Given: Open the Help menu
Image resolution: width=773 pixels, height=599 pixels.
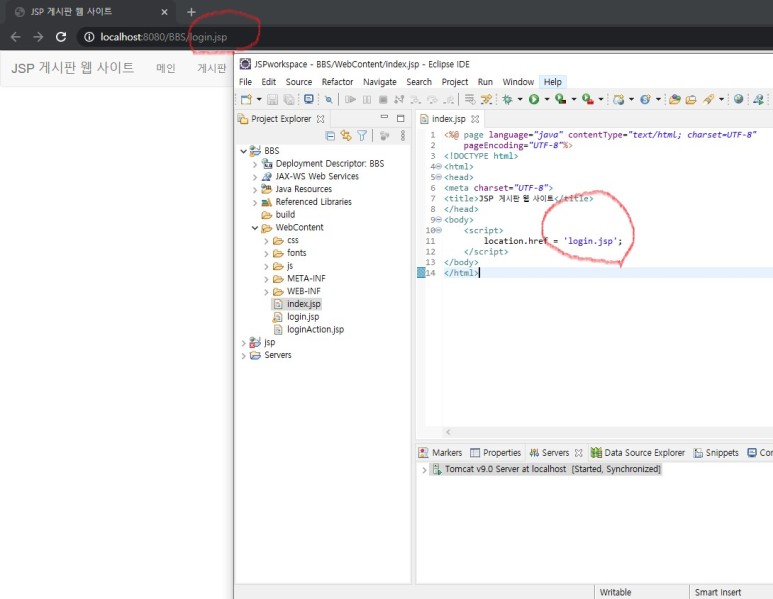Looking at the screenshot, I should pos(553,82).
